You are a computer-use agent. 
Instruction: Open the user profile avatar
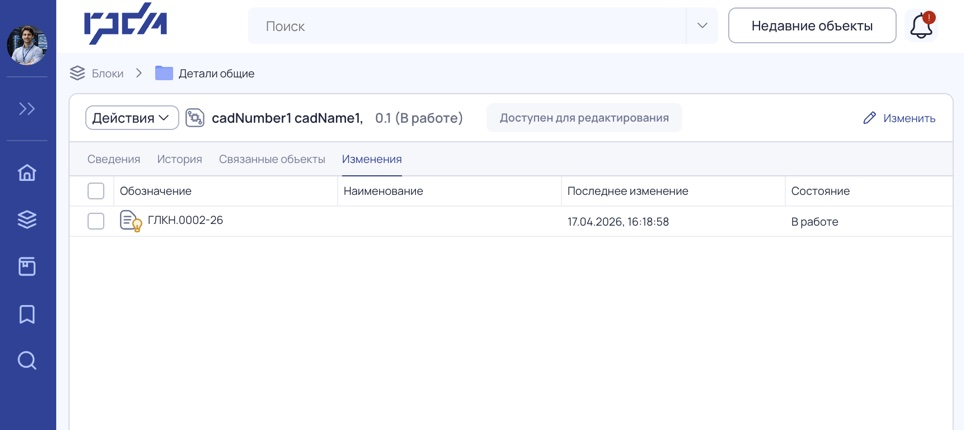click(26, 46)
